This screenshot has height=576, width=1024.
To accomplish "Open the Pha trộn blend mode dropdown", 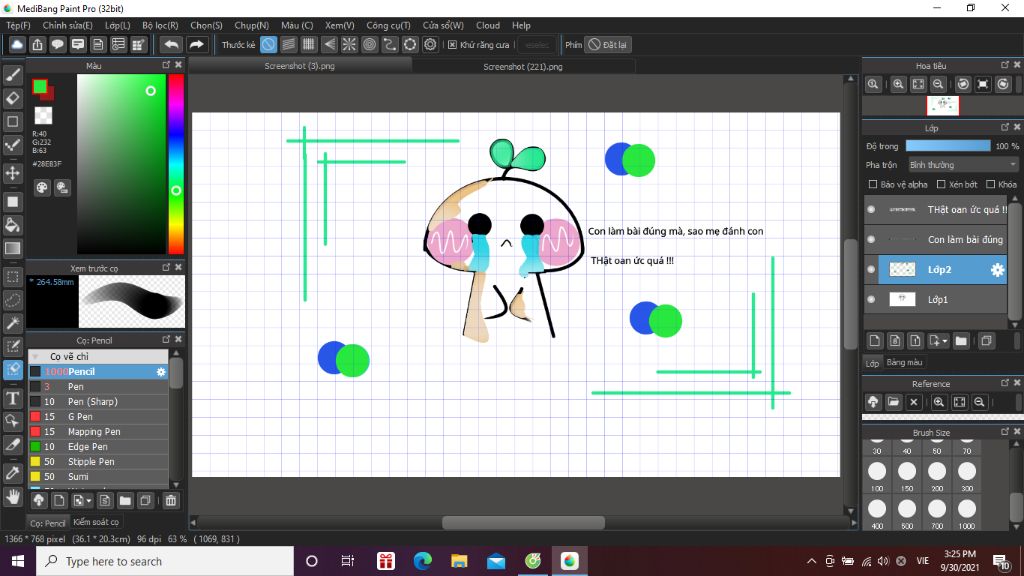I will [x=963, y=165].
